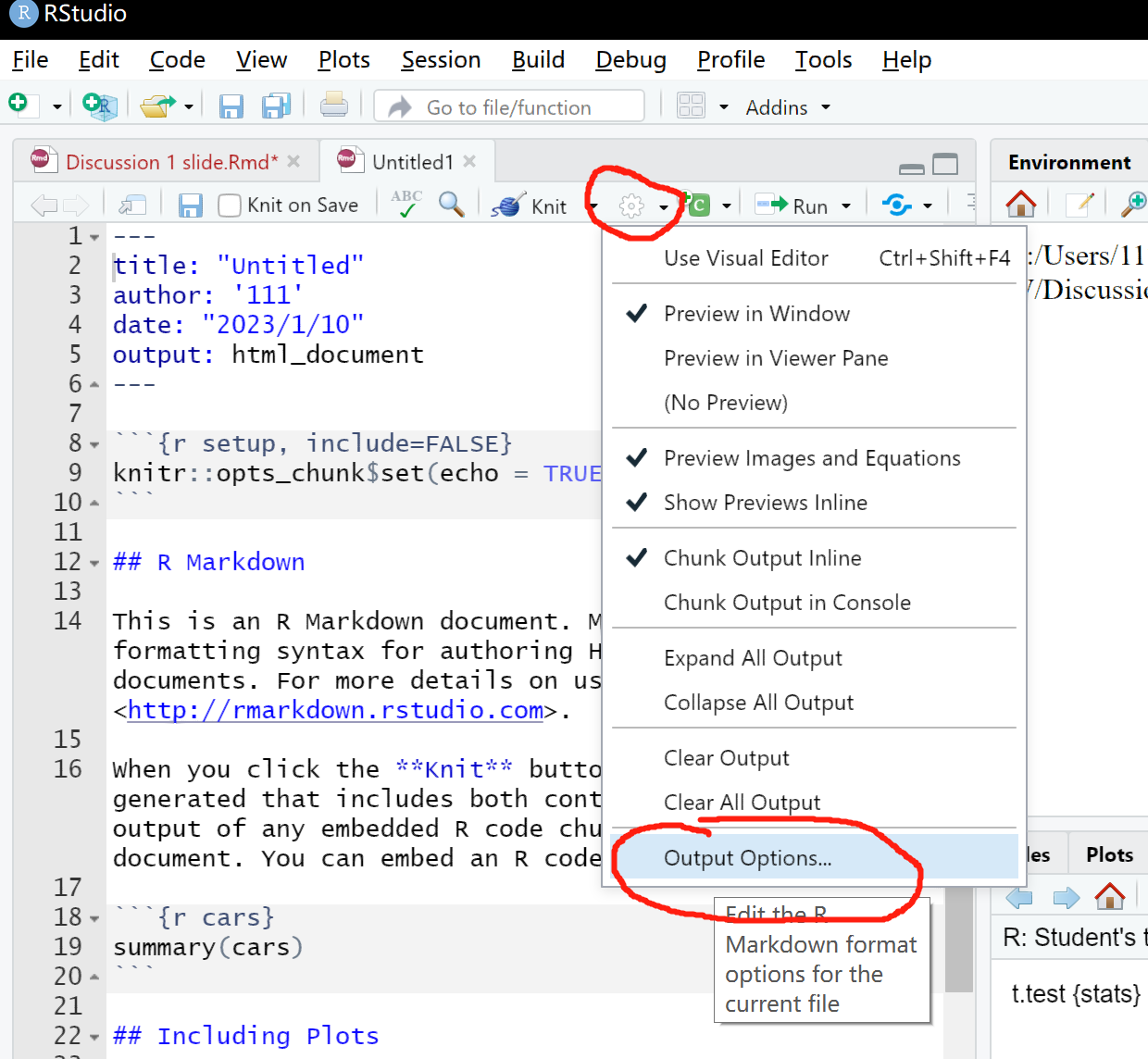Screen dimensions: 1148x1059
Task: Open the Addins dropdown
Action: click(x=788, y=107)
